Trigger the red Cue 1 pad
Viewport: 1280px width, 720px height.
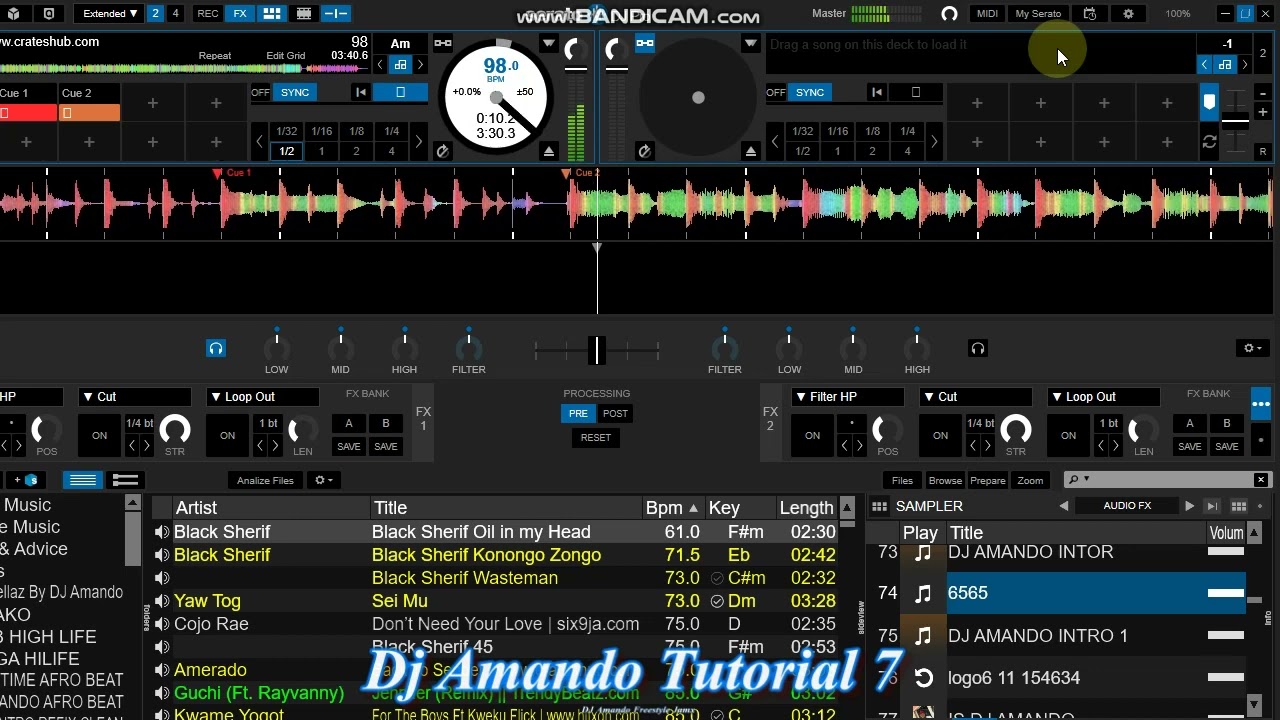pos(28,113)
